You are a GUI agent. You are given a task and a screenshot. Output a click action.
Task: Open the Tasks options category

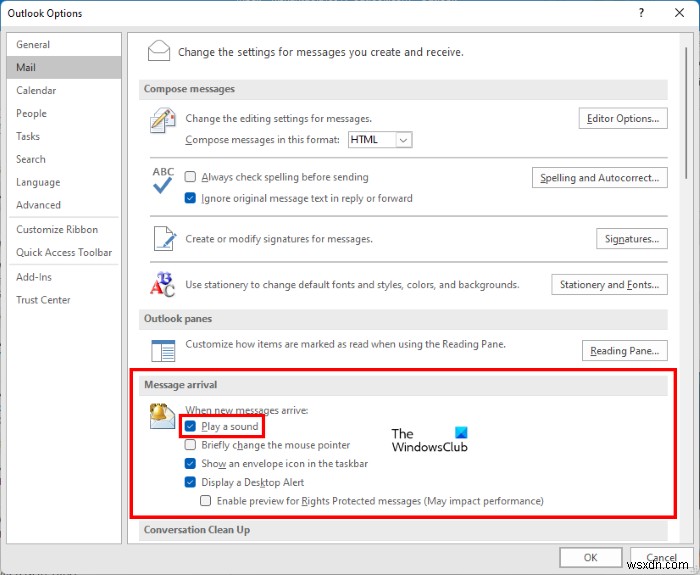(64, 136)
